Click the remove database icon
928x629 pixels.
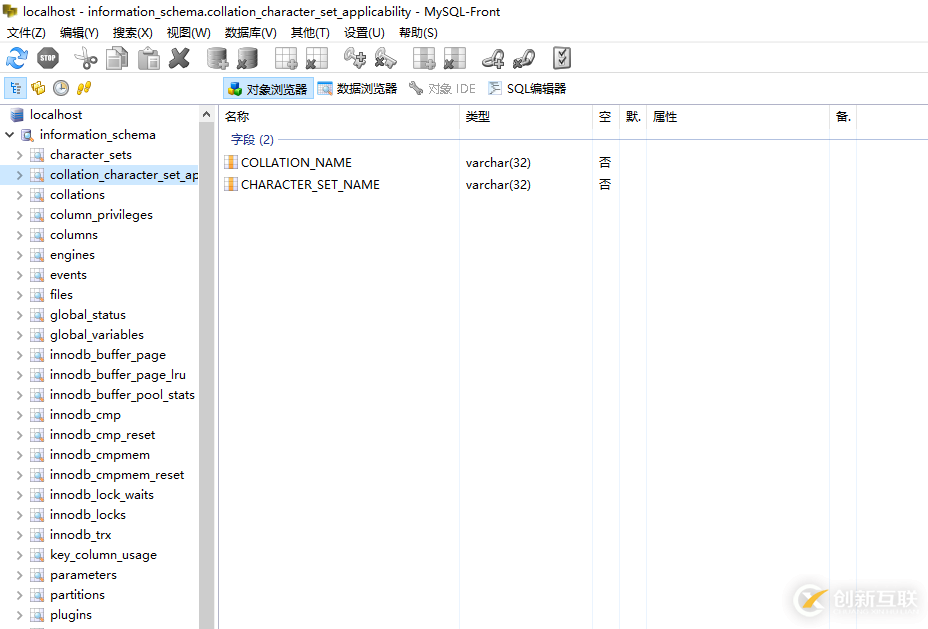(247, 58)
